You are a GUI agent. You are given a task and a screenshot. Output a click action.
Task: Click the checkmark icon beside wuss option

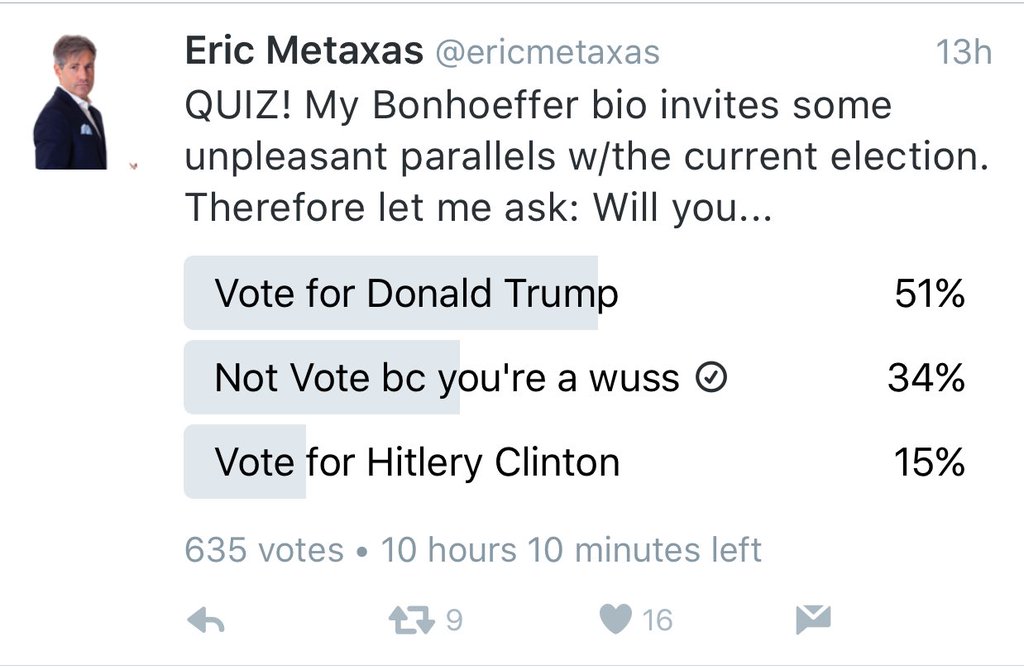tap(711, 377)
